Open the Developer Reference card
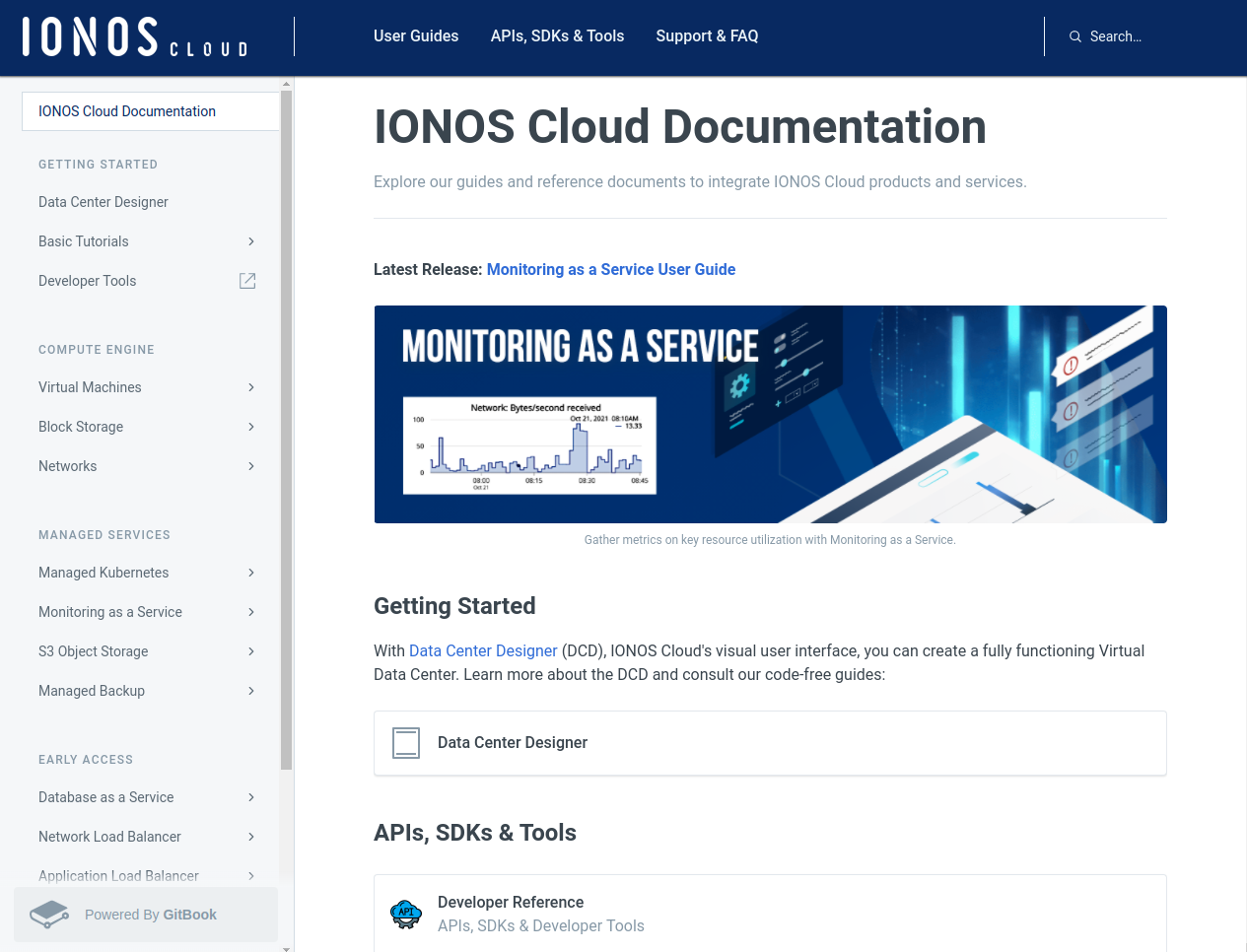The image size is (1247, 952). pos(770,914)
